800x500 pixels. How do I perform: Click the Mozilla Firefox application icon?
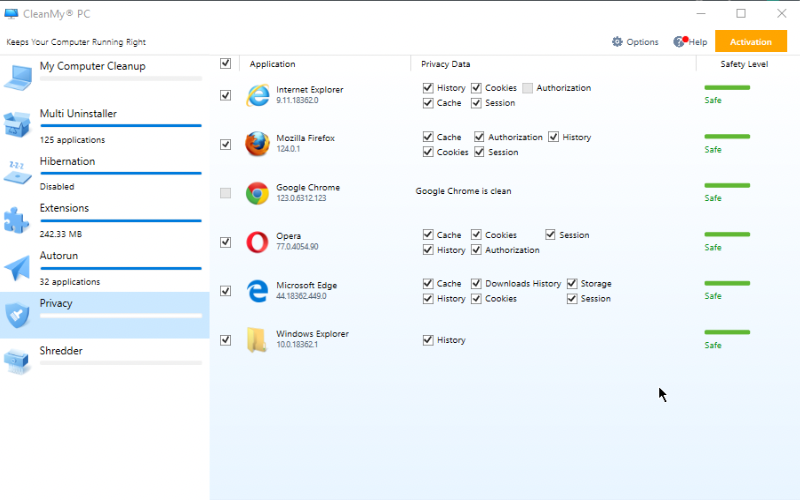point(257,144)
